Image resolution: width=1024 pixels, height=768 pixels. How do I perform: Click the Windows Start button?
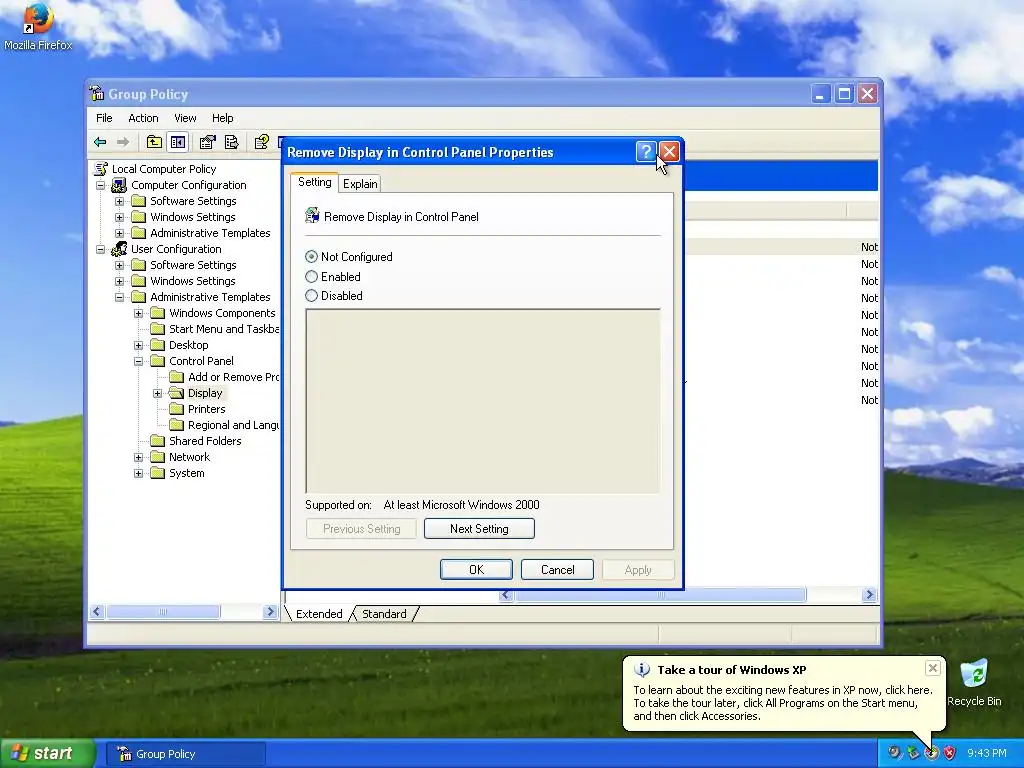click(x=48, y=753)
